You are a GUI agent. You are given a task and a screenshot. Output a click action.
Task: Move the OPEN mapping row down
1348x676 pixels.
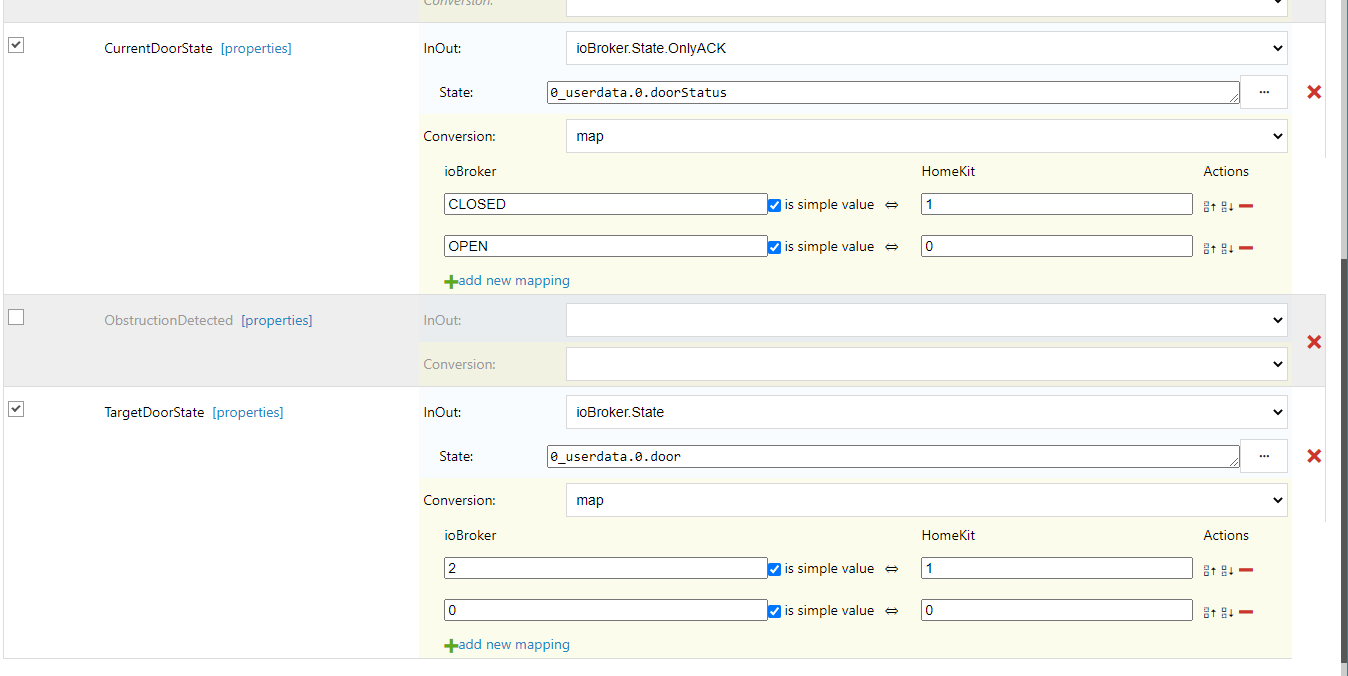(1227, 248)
